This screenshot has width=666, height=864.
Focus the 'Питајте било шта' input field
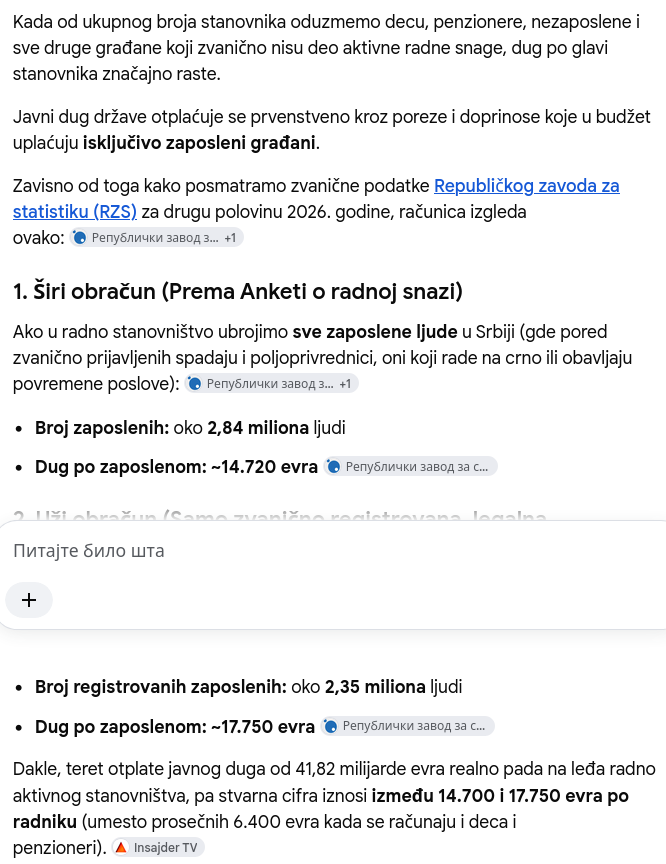click(x=336, y=550)
